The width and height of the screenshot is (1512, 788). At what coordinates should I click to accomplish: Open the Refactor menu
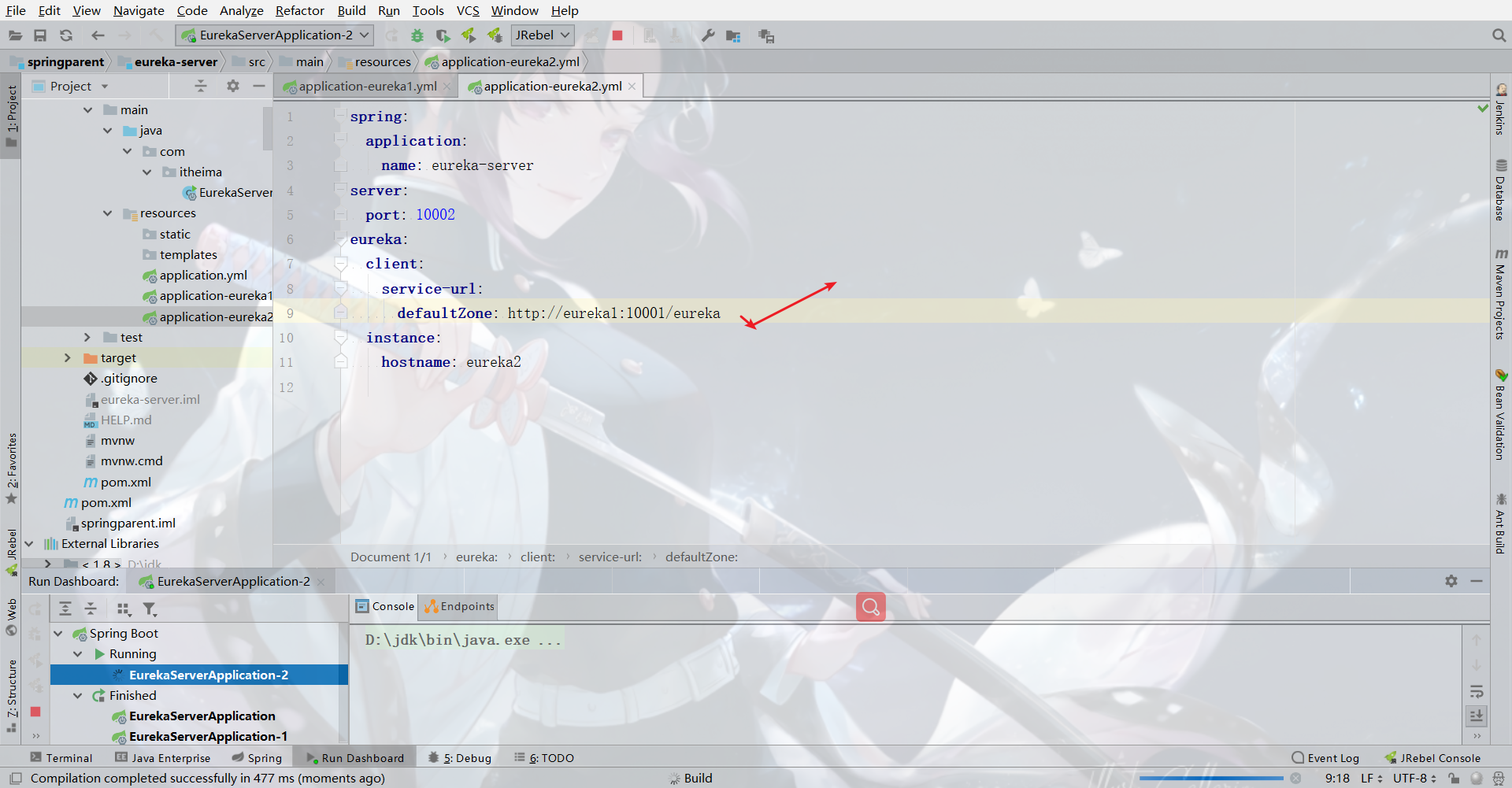(299, 10)
